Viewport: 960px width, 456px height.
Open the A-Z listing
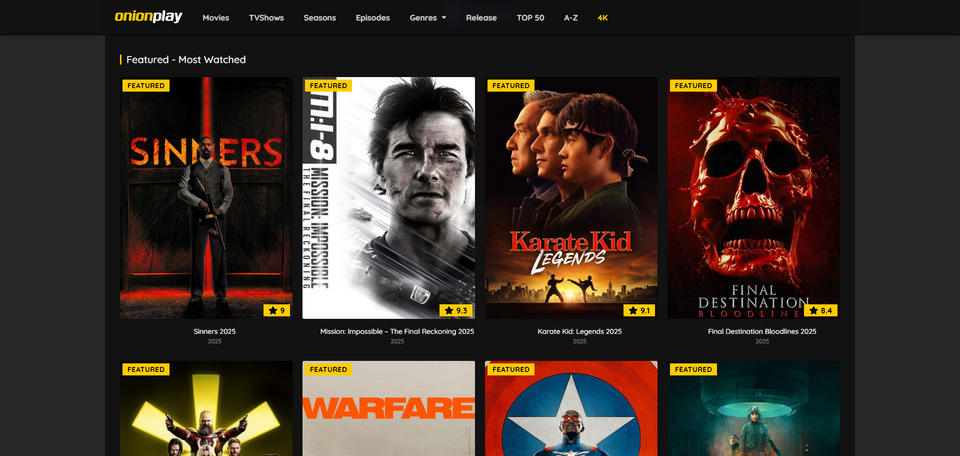(x=571, y=18)
